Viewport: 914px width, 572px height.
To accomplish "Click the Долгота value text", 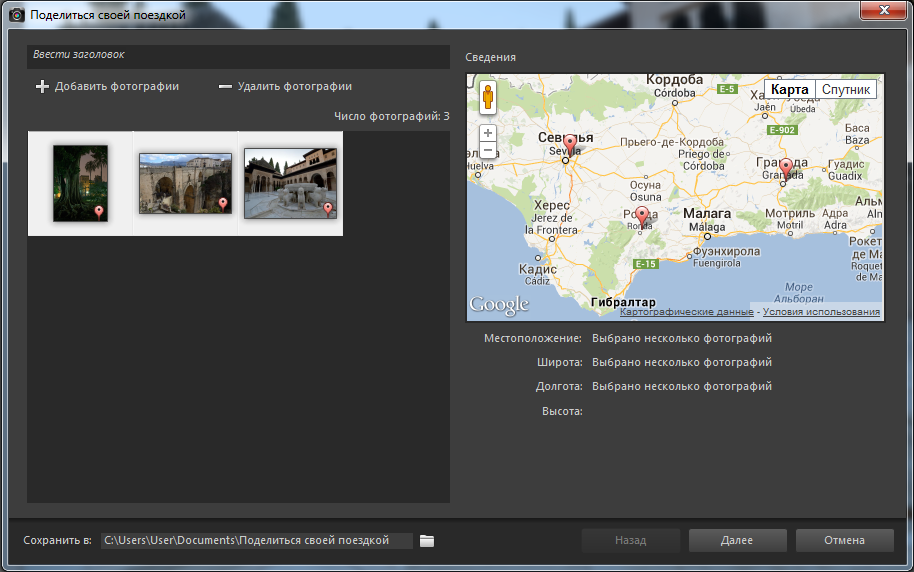I will 682,386.
